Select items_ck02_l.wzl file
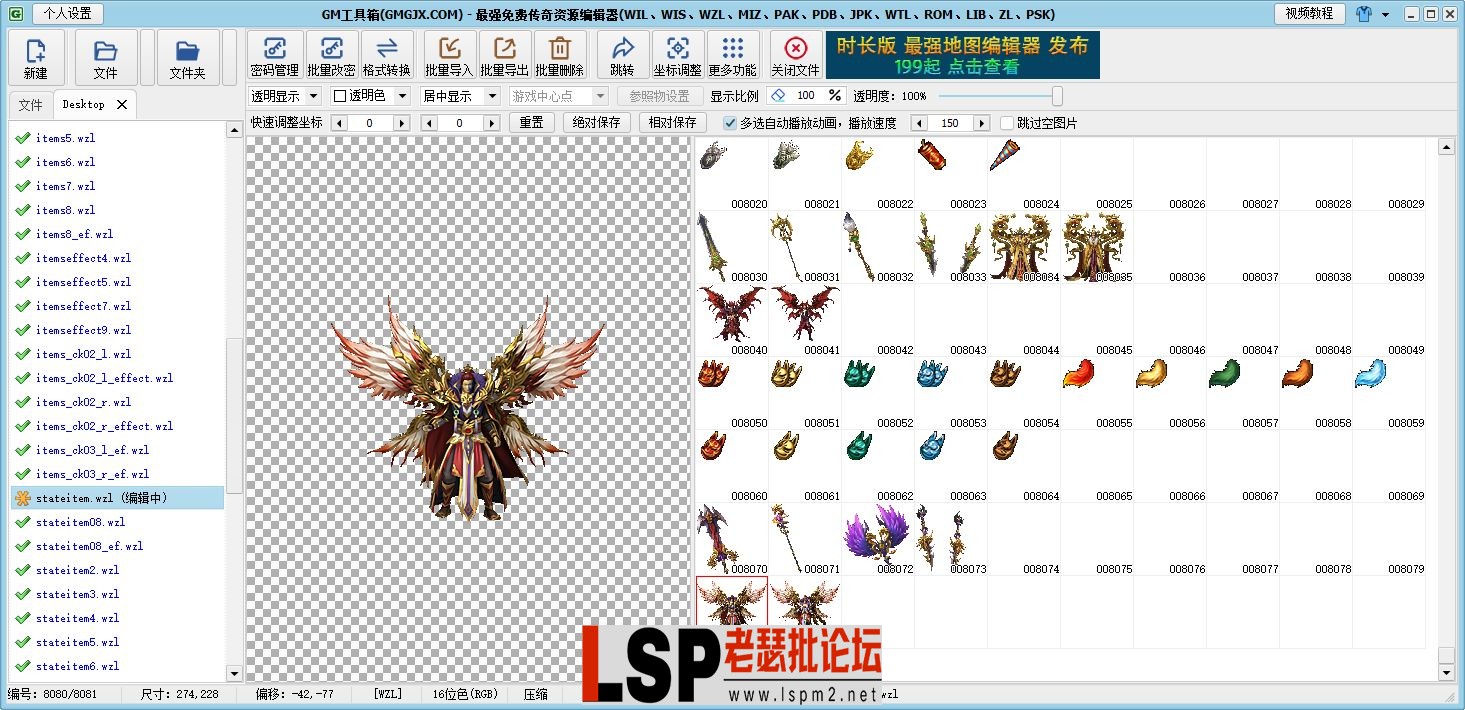Image resolution: width=1465 pixels, height=710 pixels. click(x=83, y=354)
